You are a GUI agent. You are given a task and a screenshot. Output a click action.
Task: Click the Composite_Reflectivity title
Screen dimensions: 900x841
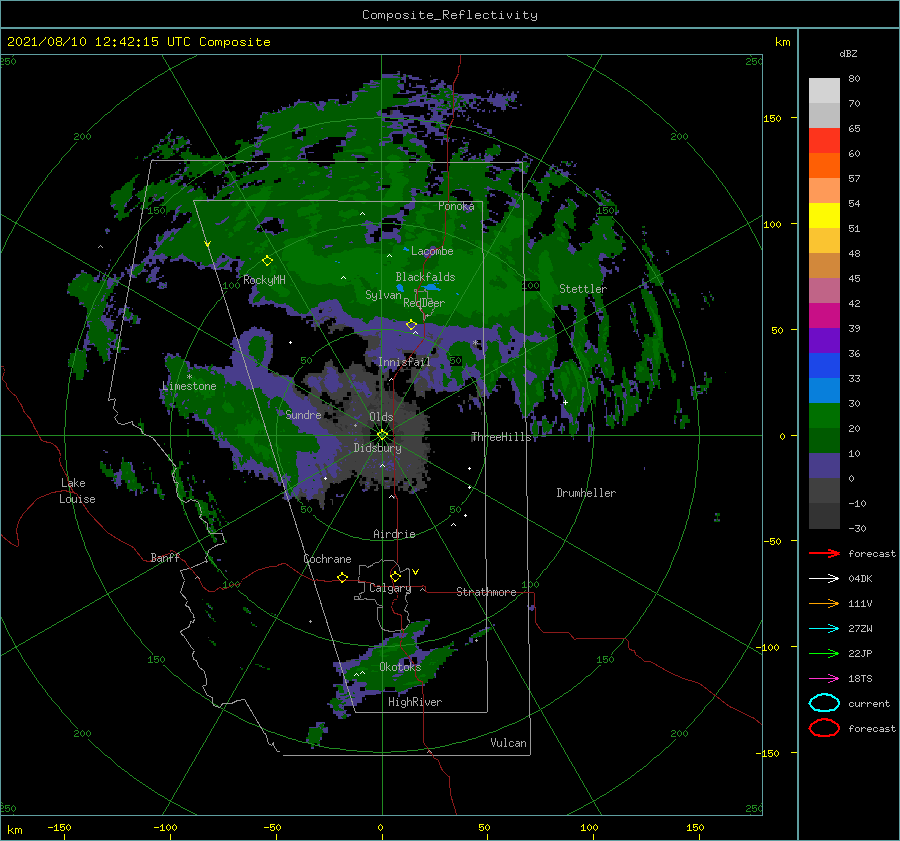click(x=450, y=15)
